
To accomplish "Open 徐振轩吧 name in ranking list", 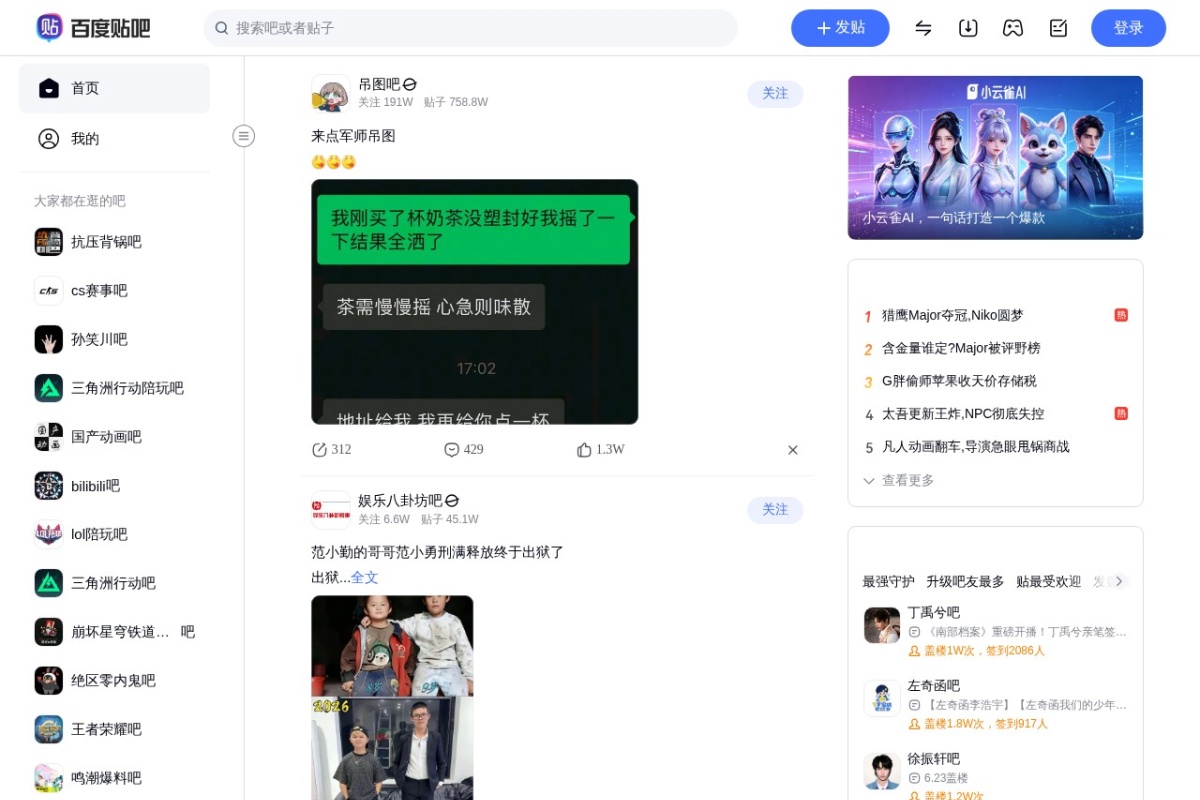I will coord(933,759).
